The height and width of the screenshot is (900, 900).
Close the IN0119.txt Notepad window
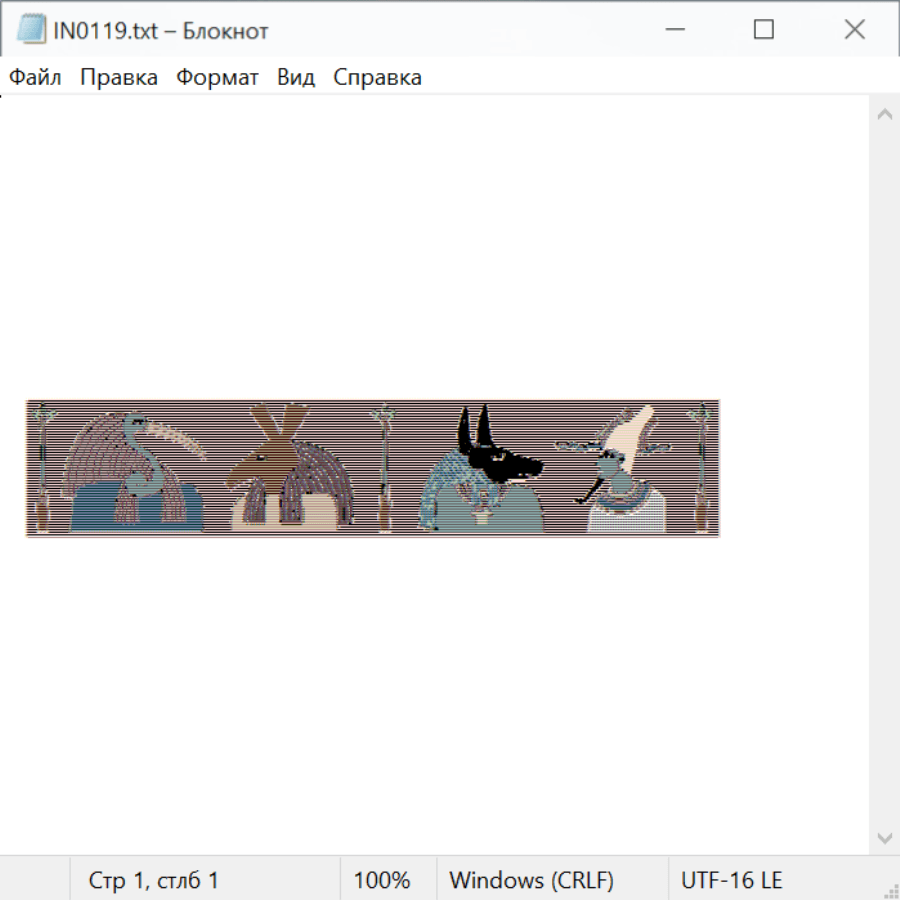(854, 30)
